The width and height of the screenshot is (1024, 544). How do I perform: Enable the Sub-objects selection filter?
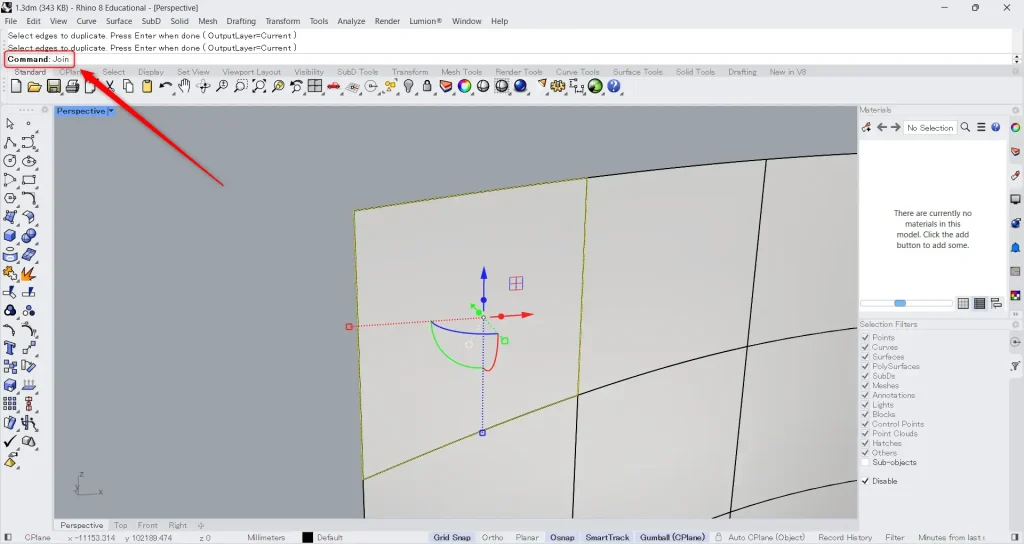(x=865, y=462)
